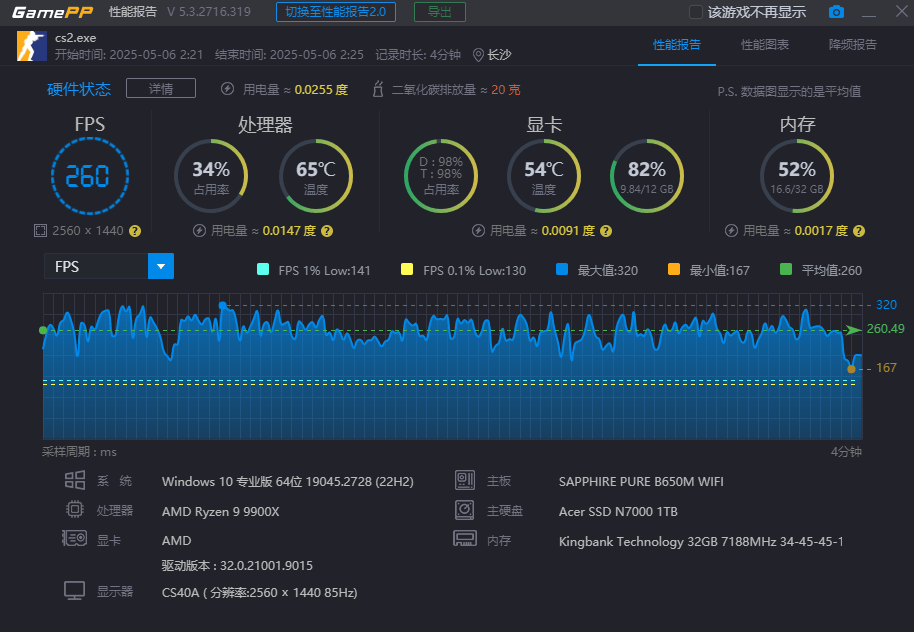Open help icon next to 2560 x 1440
914x632 pixels.
(x=135, y=231)
